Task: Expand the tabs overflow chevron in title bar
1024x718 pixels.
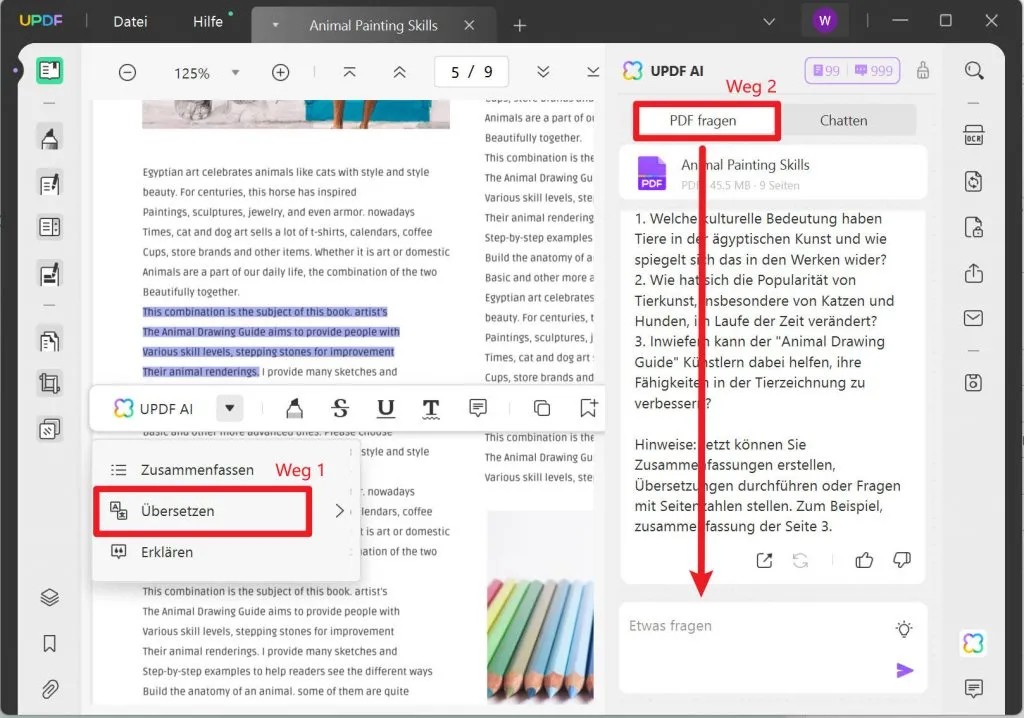Action: tap(769, 22)
